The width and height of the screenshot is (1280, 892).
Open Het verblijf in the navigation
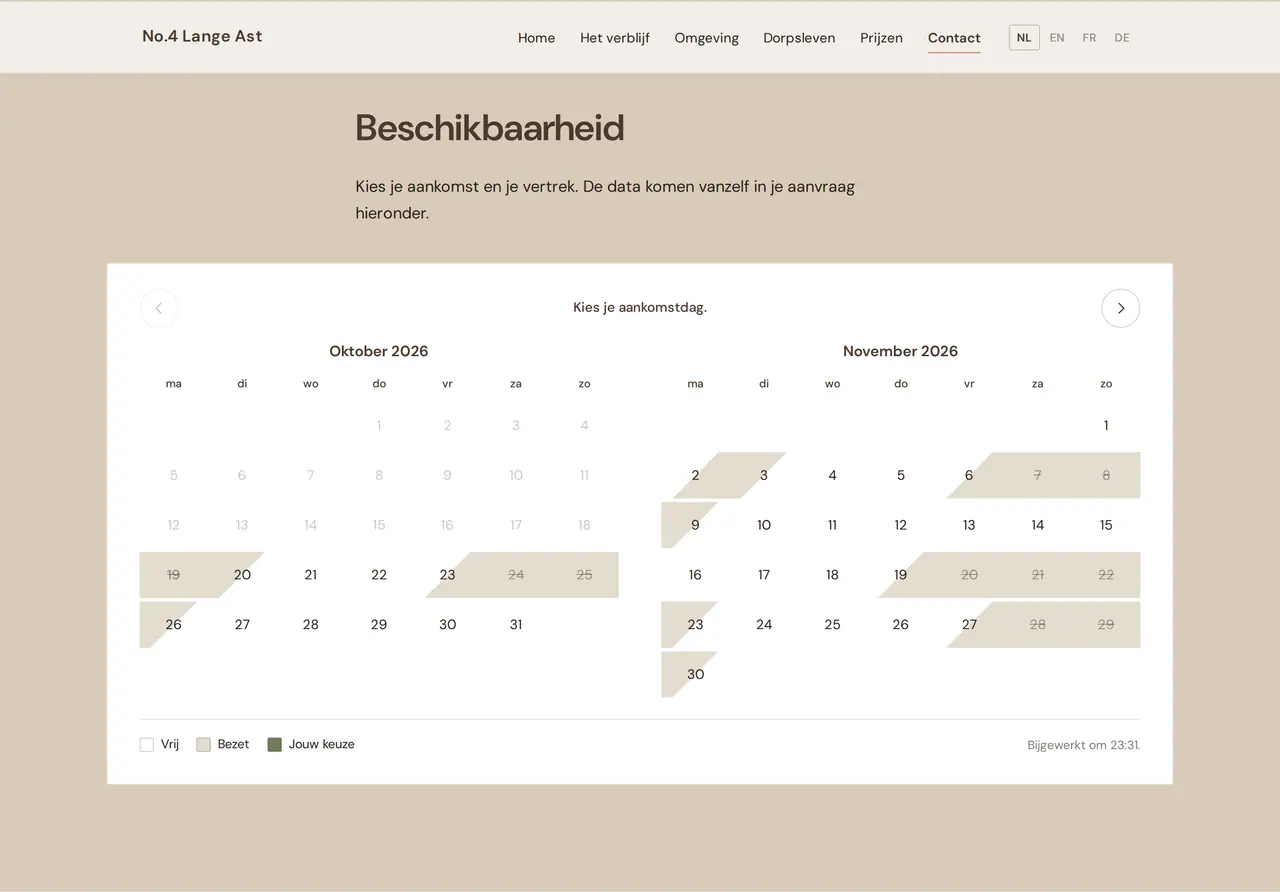[615, 38]
